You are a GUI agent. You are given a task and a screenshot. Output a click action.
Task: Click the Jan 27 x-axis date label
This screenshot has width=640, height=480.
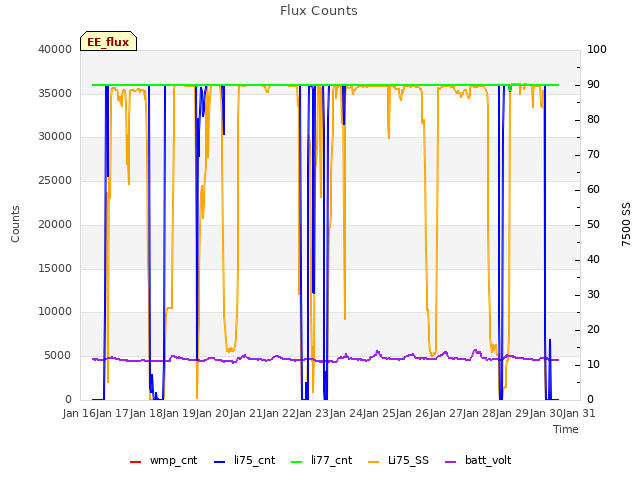pos(445,413)
